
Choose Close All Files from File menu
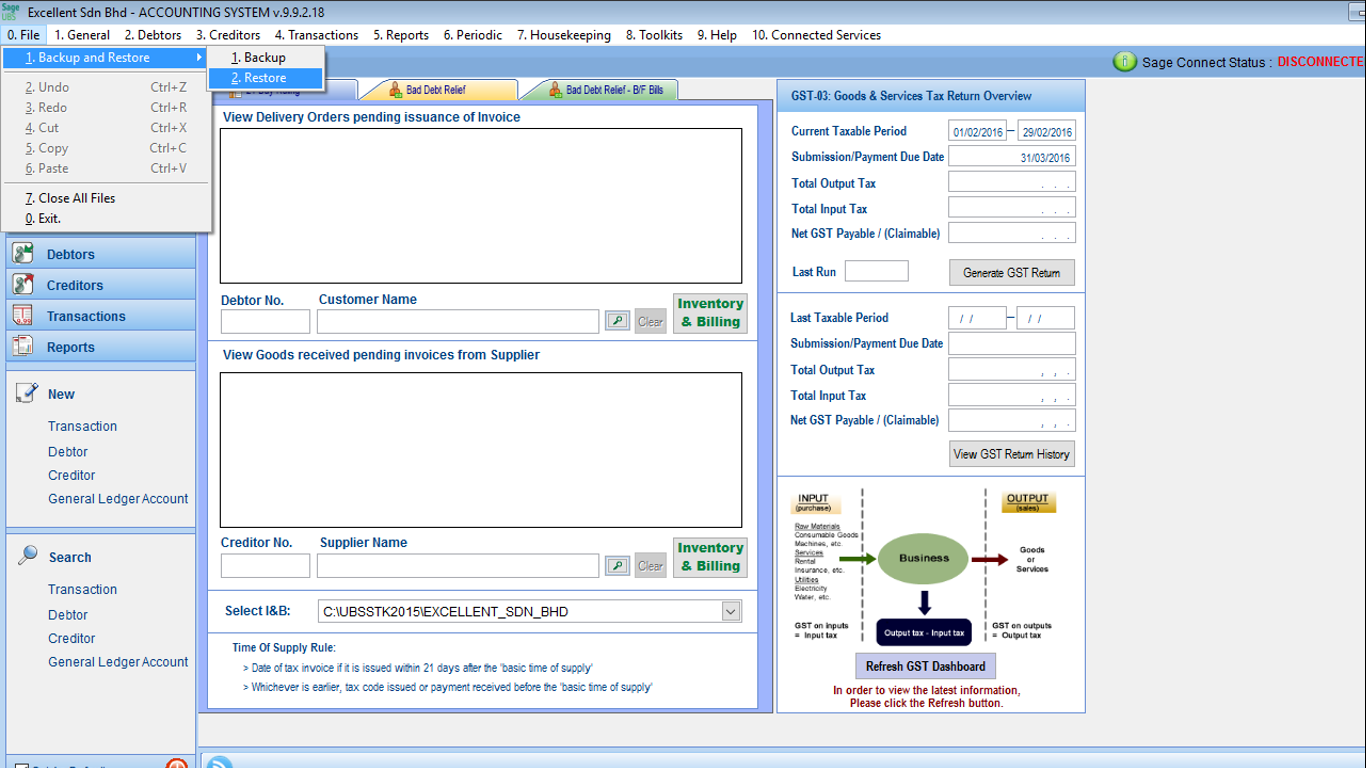click(108, 198)
